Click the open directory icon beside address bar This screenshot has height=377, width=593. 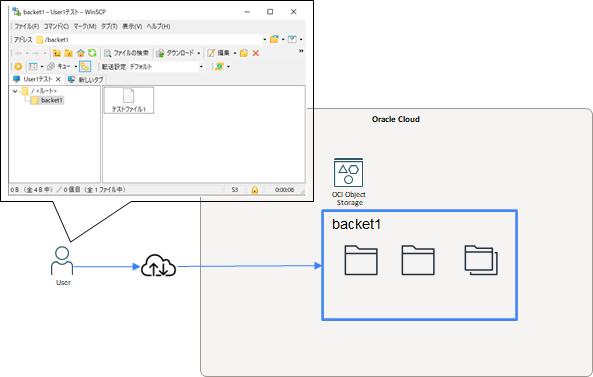[274, 39]
